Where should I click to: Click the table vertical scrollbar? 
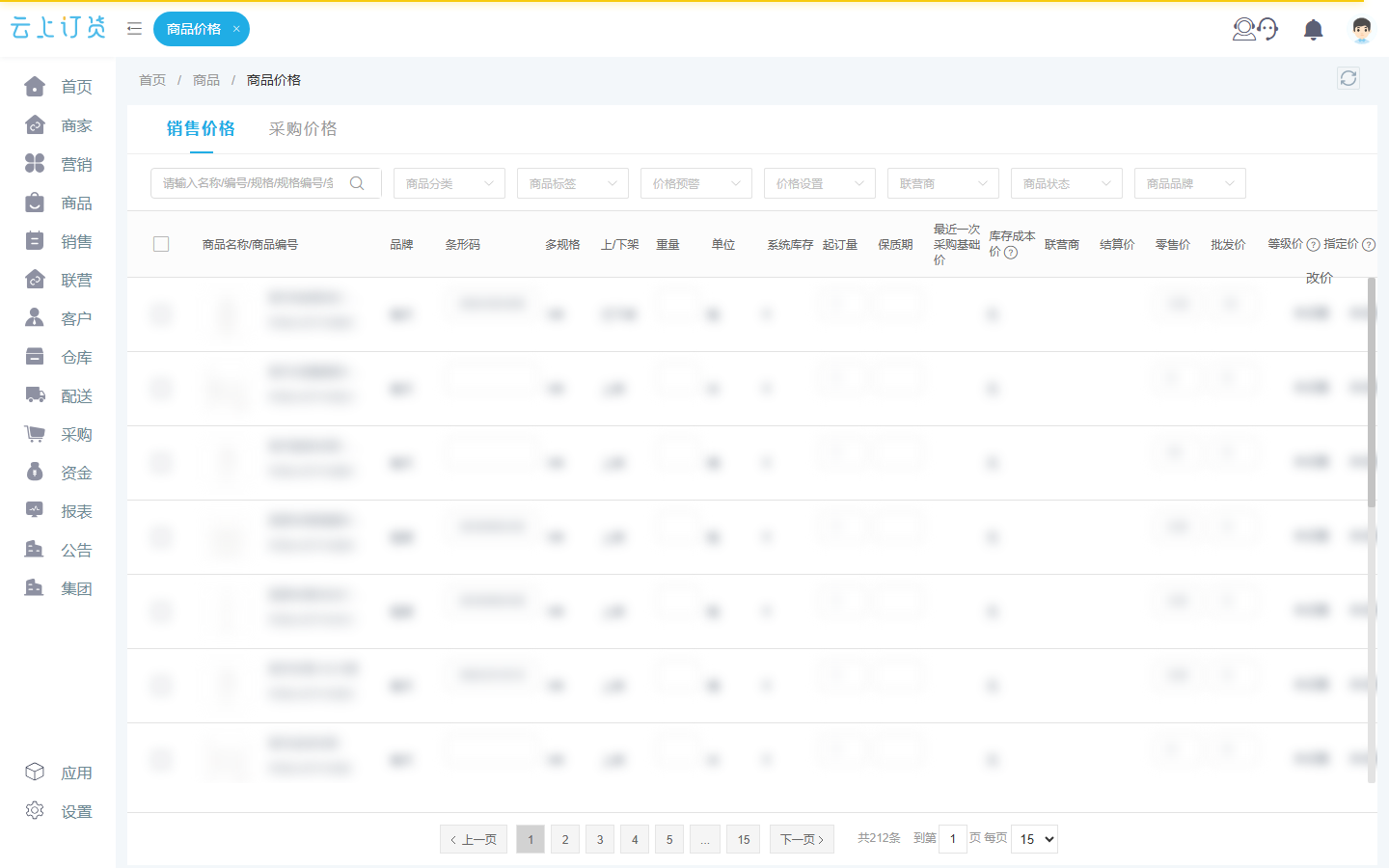[x=1372, y=392]
